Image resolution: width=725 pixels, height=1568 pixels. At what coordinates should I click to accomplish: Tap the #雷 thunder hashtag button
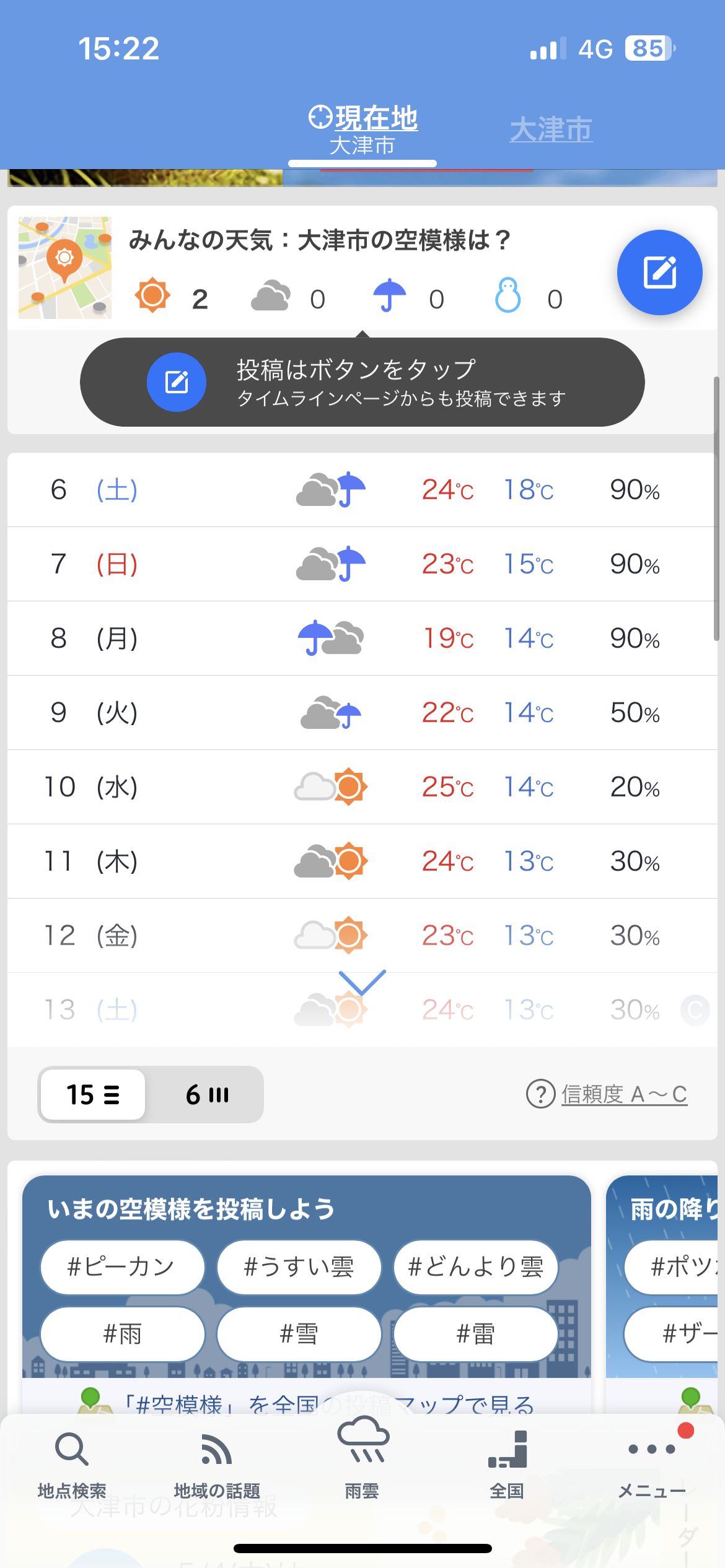click(476, 1334)
